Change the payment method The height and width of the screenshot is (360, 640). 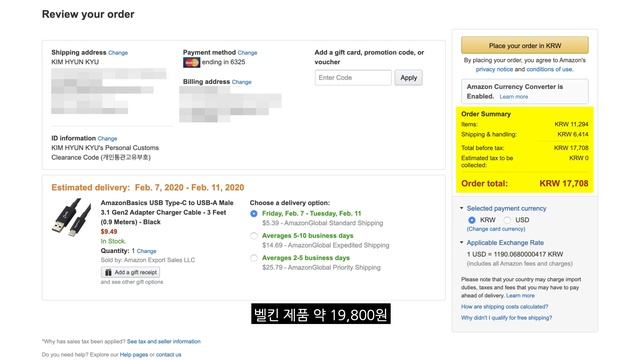[247, 53]
